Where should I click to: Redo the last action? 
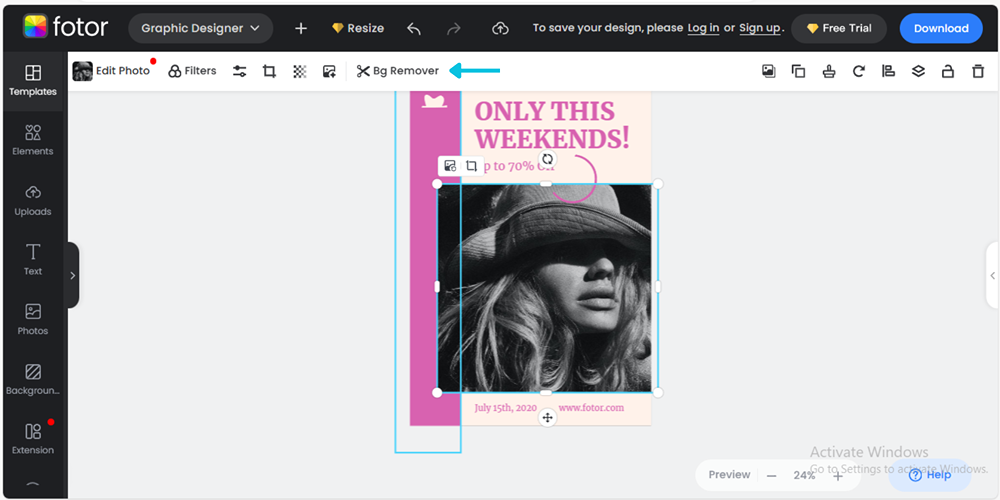(x=453, y=28)
